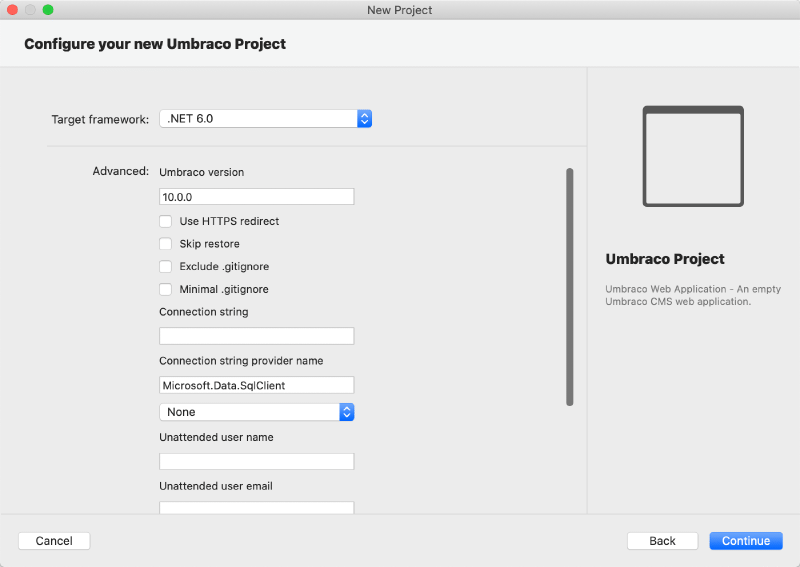Viewport: 800px width, 567px height.
Task: Toggle the Minimal .gitignore checkbox
Action: [x=165, y=289]
